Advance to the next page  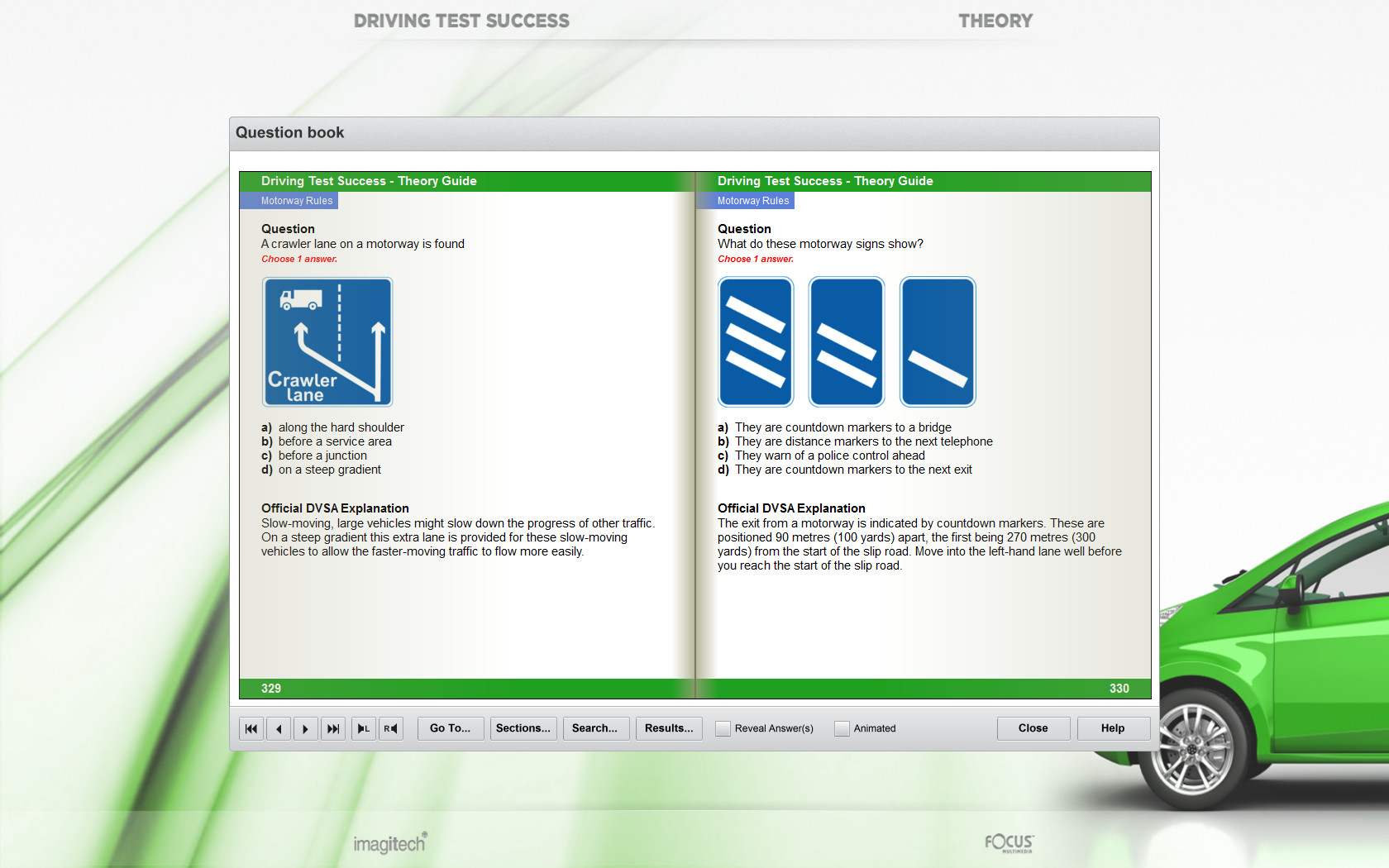click(x=306, y=728)
